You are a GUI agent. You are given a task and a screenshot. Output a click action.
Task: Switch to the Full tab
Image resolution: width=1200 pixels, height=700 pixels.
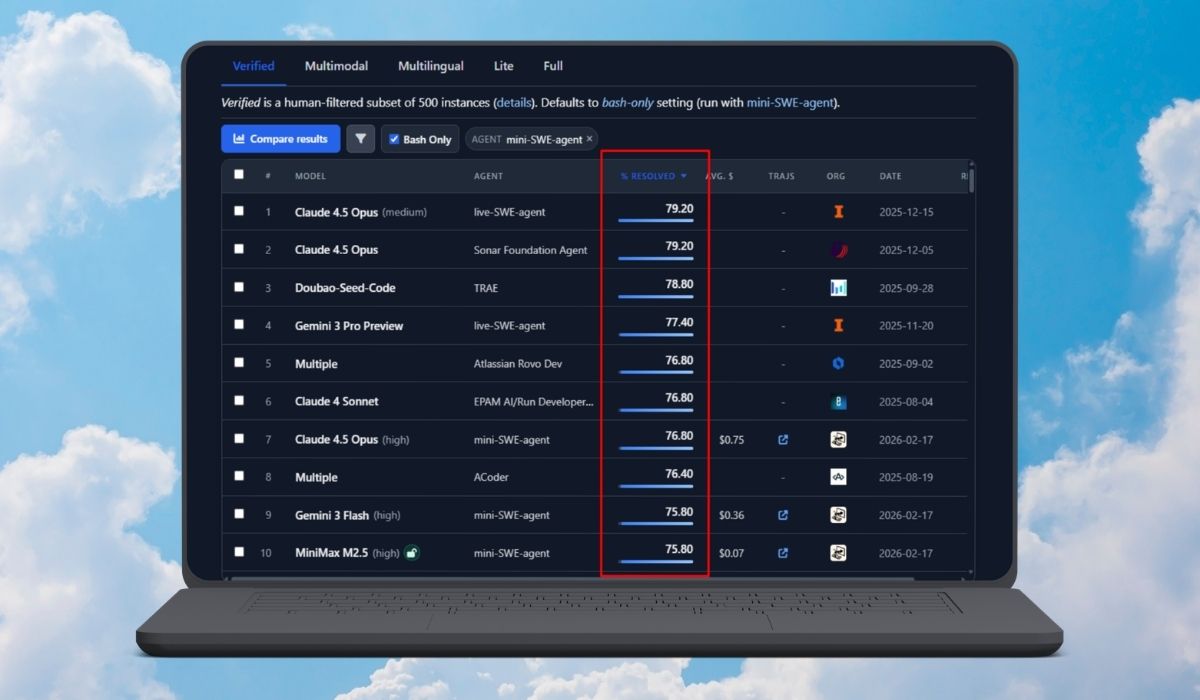(553, 66)
